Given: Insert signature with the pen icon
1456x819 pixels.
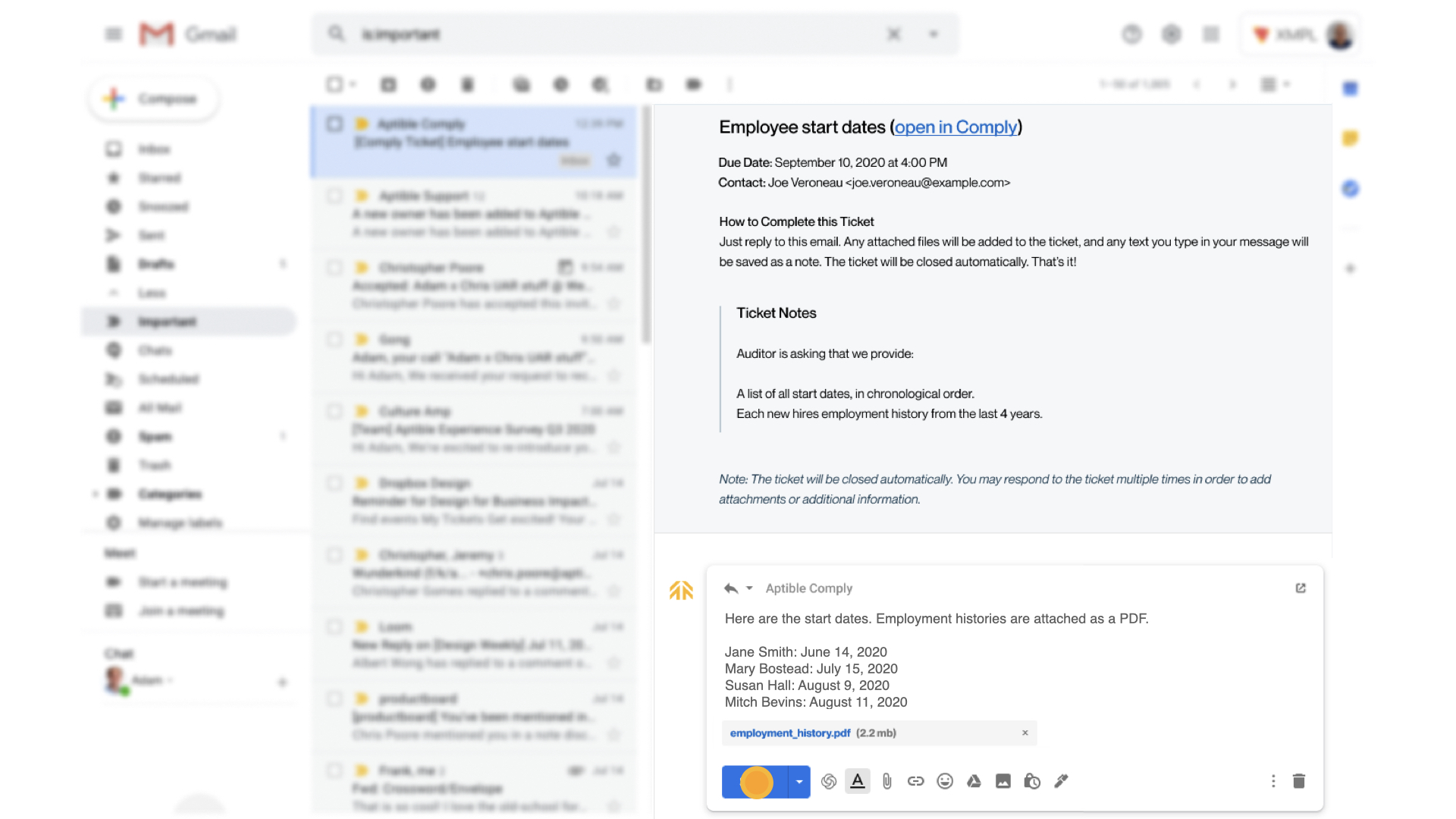Looking at the screenshot, I should point(1061,781).
